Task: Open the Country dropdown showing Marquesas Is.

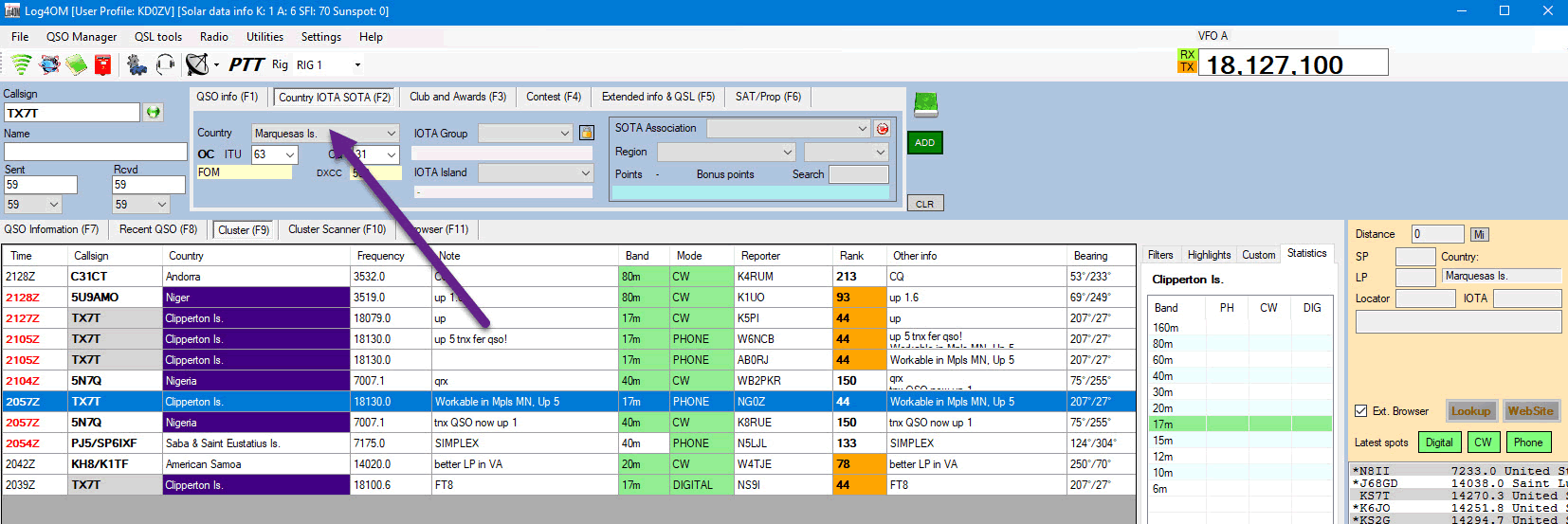Action: tap(325, 134)
